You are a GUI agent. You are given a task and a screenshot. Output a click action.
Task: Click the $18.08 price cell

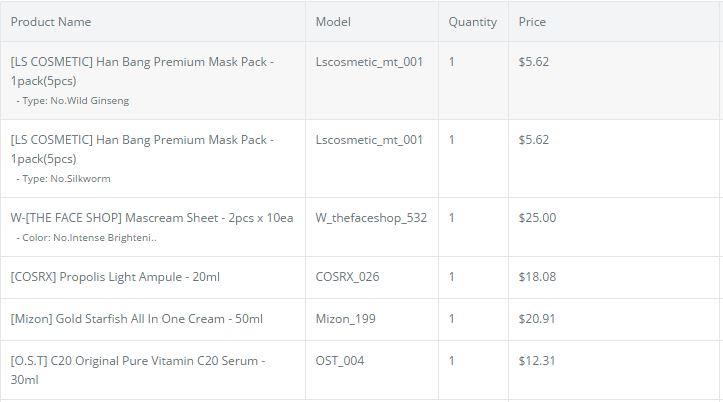pos(537,277)
